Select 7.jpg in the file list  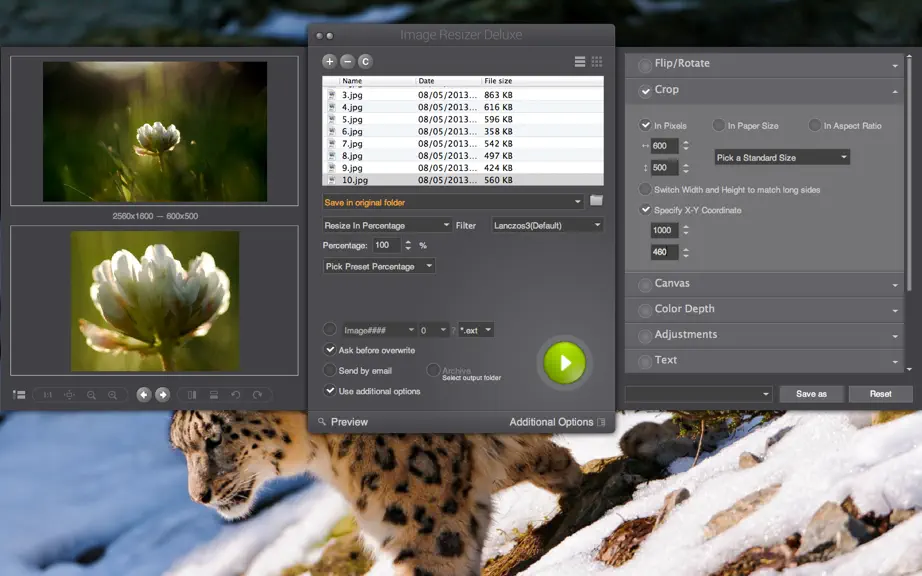(x=463, y=143)
